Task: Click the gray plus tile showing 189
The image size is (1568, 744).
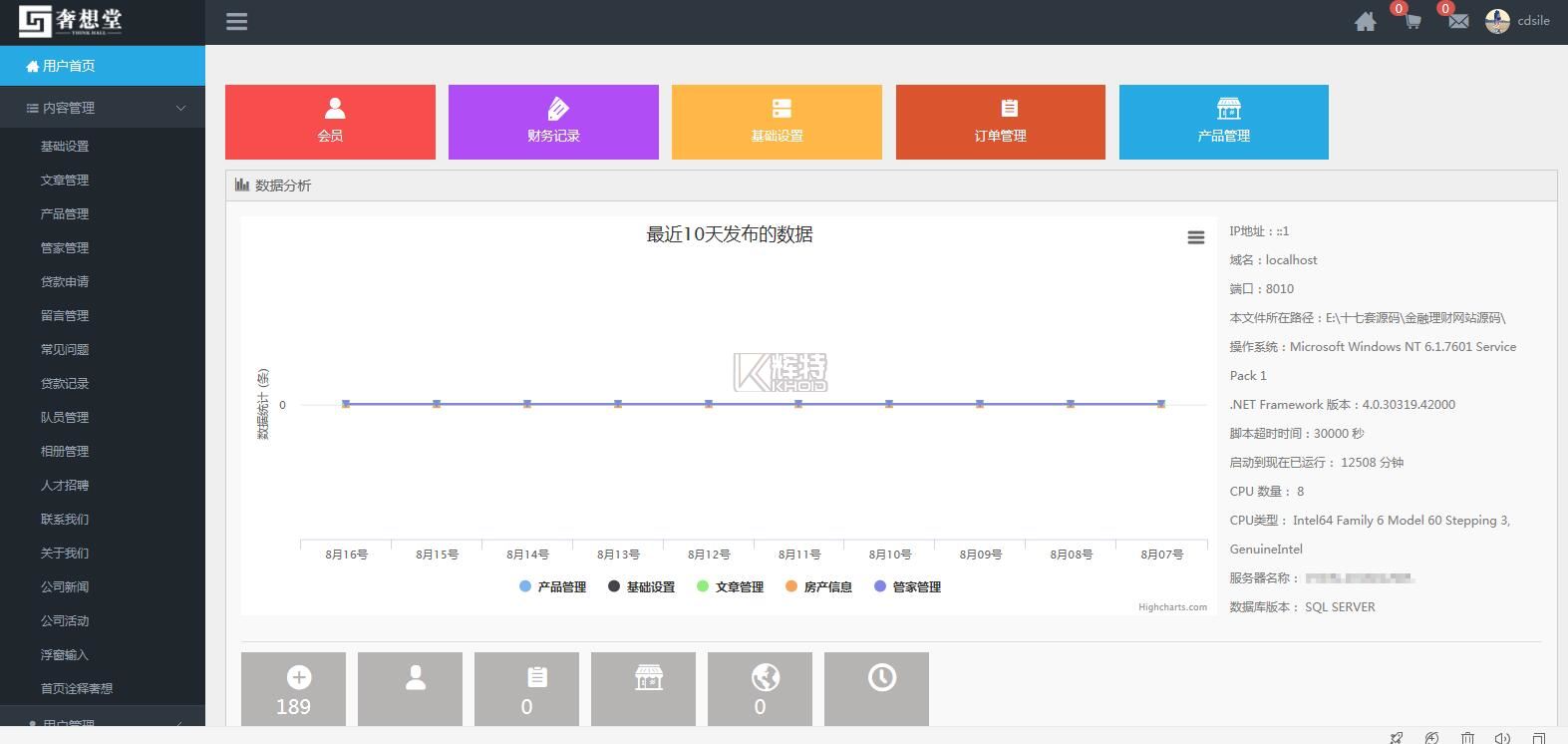Action: 293,689
